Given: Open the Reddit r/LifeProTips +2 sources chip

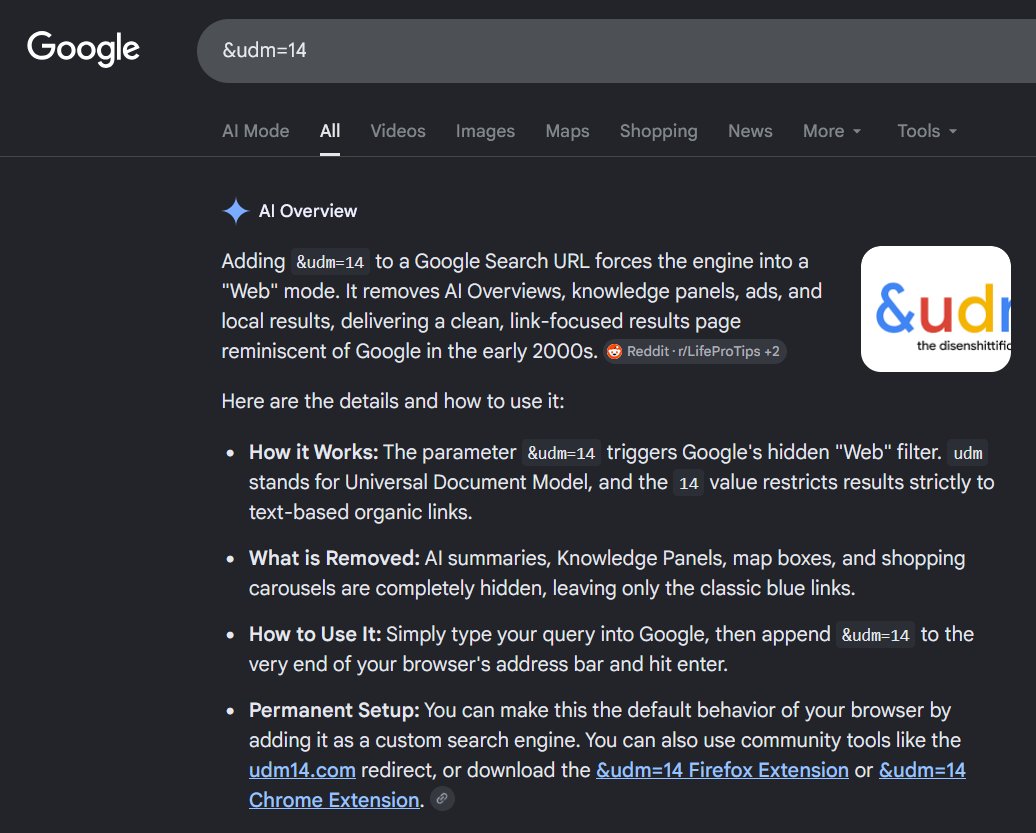Looking at the screenshot, I should (x=694, y=351).
